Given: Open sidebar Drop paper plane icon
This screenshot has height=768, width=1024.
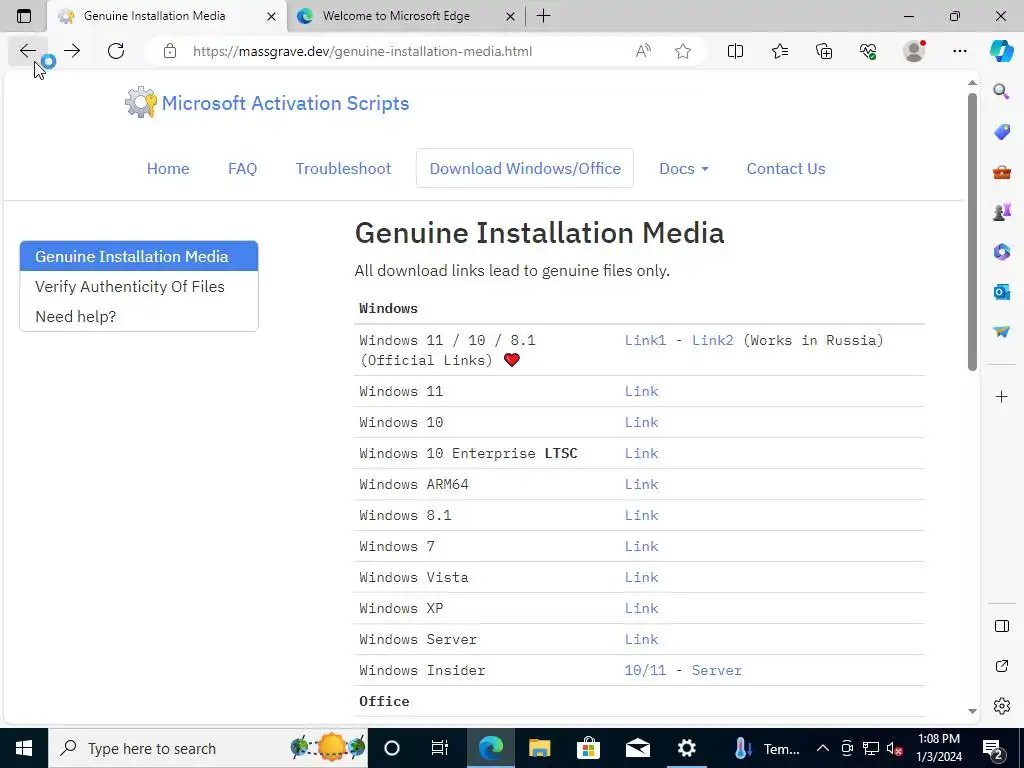Looking at the screenshot, I should click(1001, 332).
